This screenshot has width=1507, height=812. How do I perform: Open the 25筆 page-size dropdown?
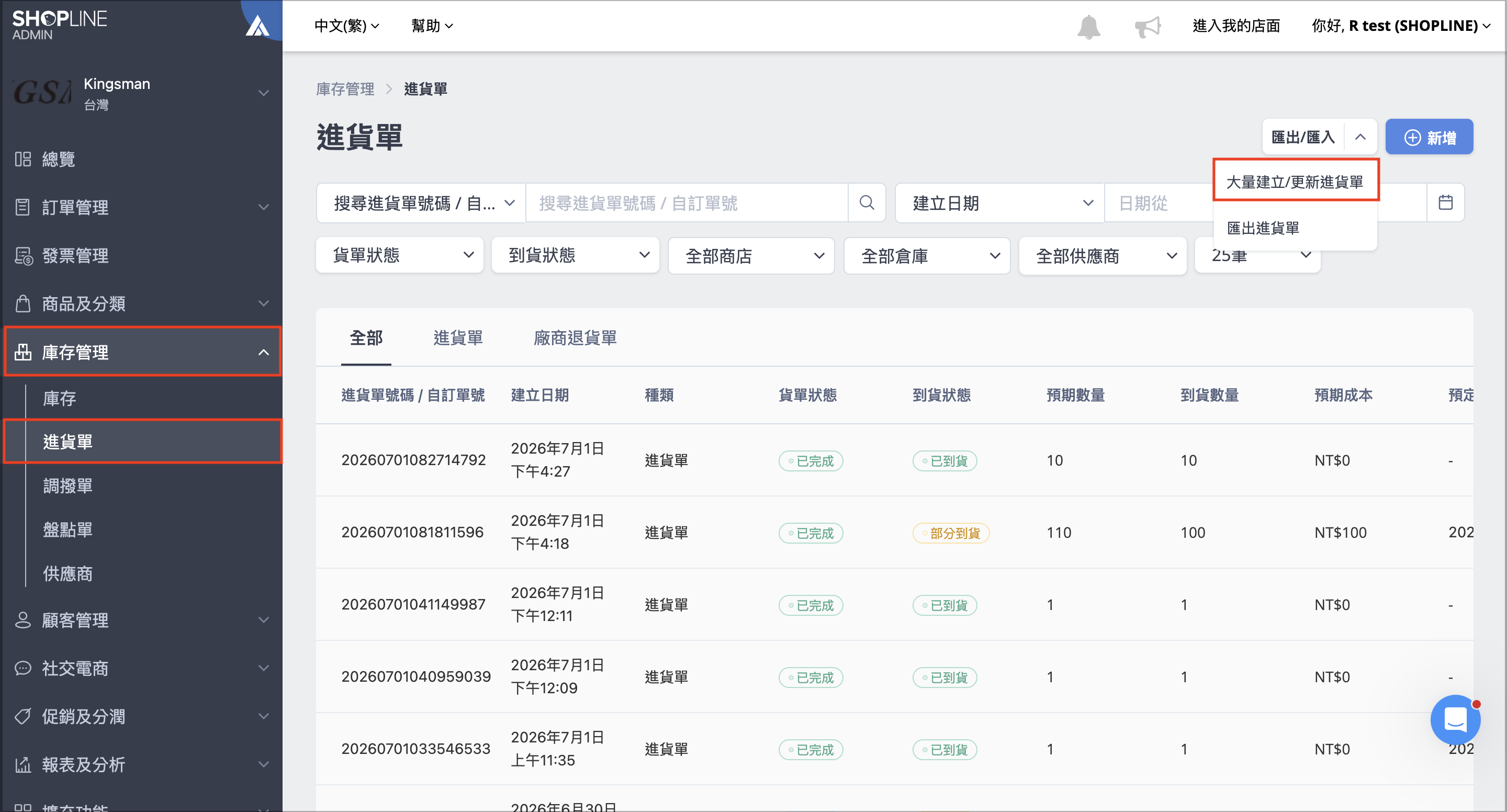1257,256
